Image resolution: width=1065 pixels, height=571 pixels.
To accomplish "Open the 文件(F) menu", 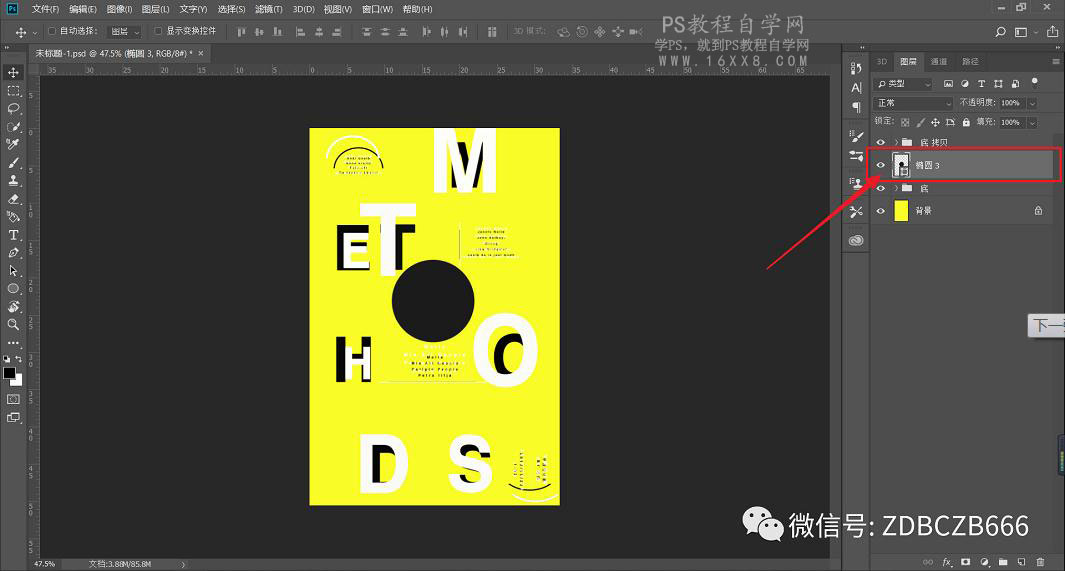I will pos(45,10).
